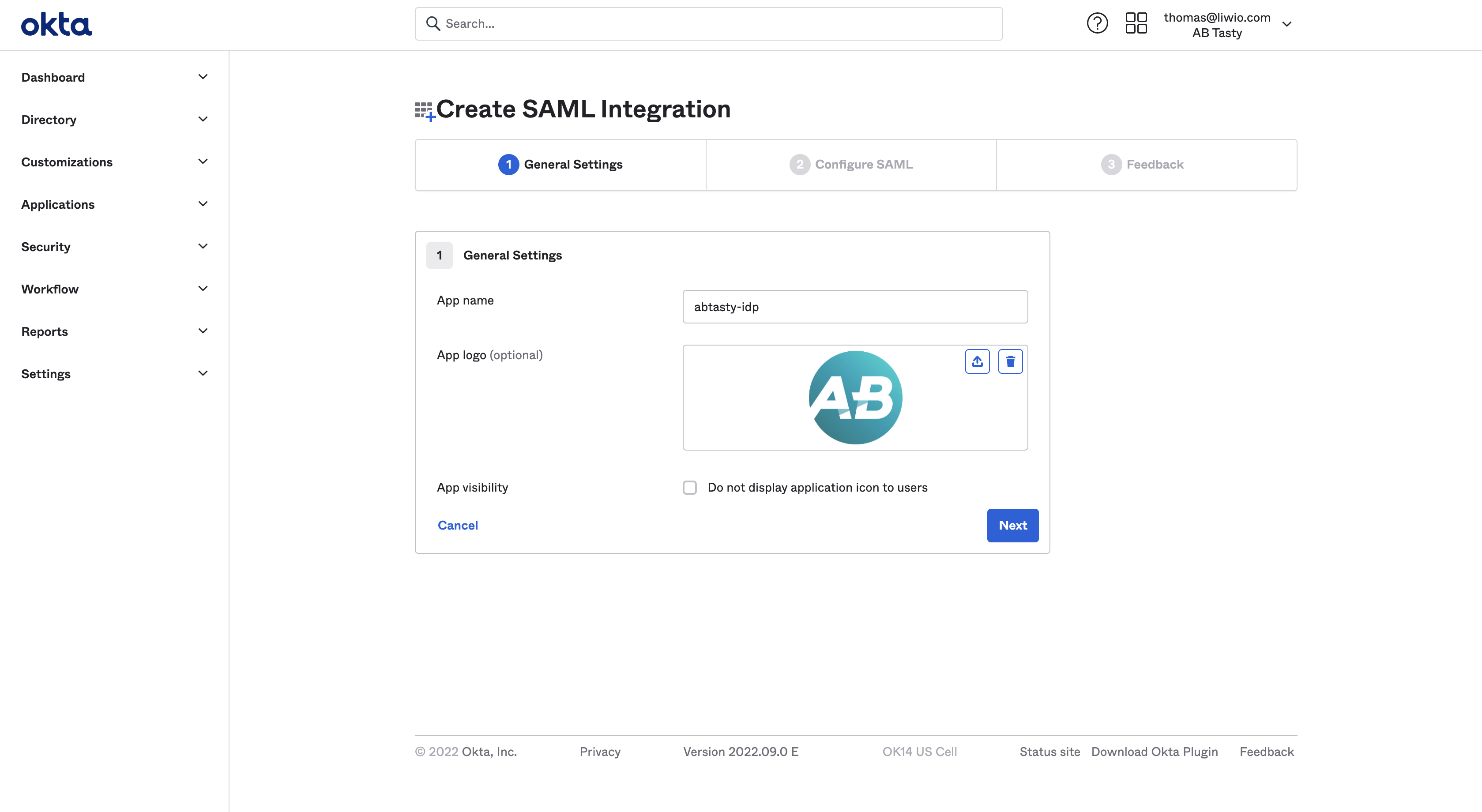Click the upload logo icon

[977, 361]
